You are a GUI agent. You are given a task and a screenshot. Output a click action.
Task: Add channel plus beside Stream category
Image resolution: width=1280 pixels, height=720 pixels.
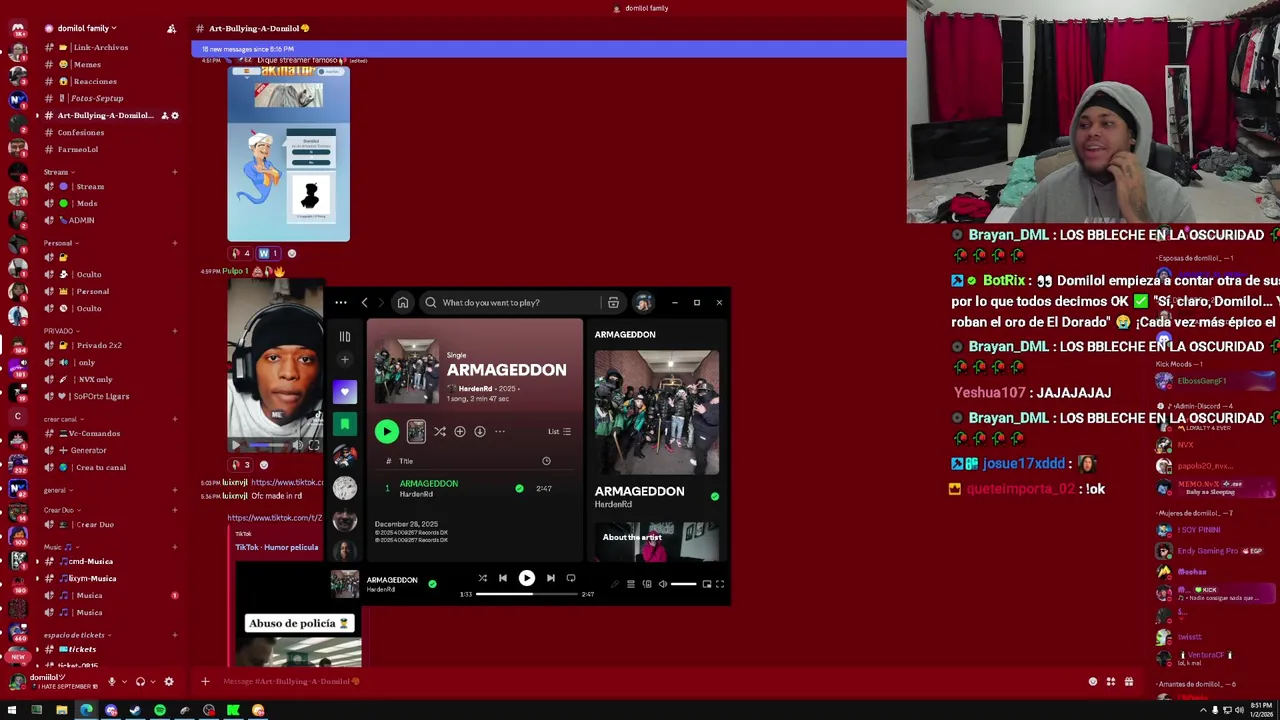pos(174,172)
